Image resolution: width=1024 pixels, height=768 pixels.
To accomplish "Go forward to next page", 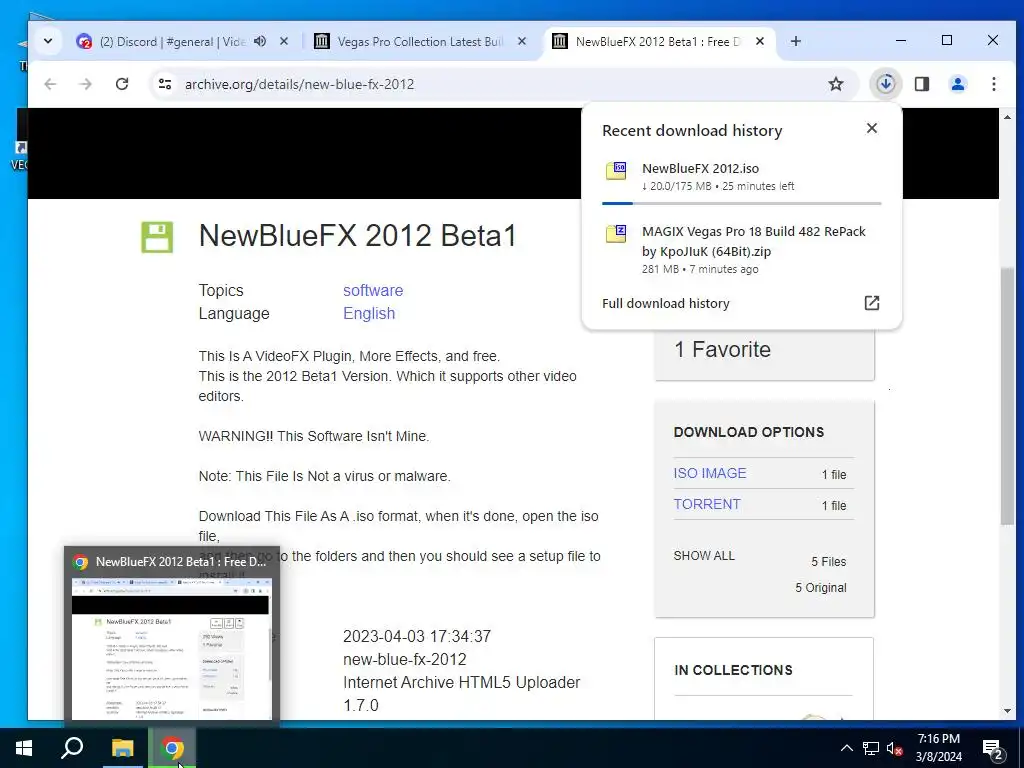I will pos(86,84).
